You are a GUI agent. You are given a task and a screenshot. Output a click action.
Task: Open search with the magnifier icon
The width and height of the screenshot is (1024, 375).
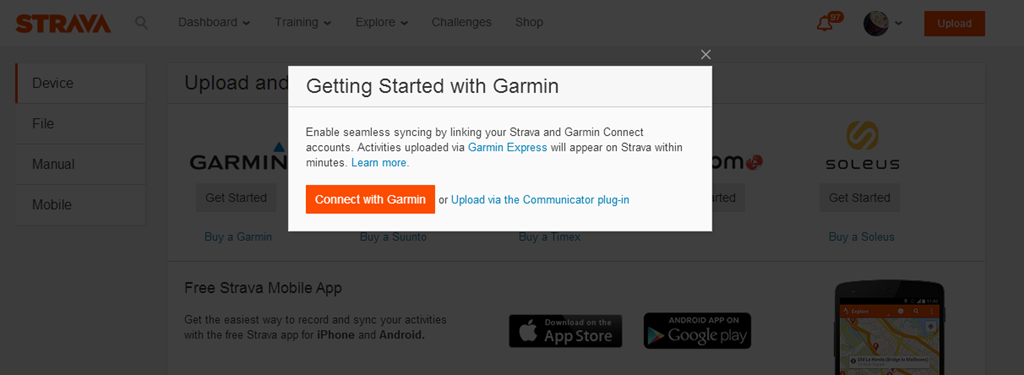141,23
